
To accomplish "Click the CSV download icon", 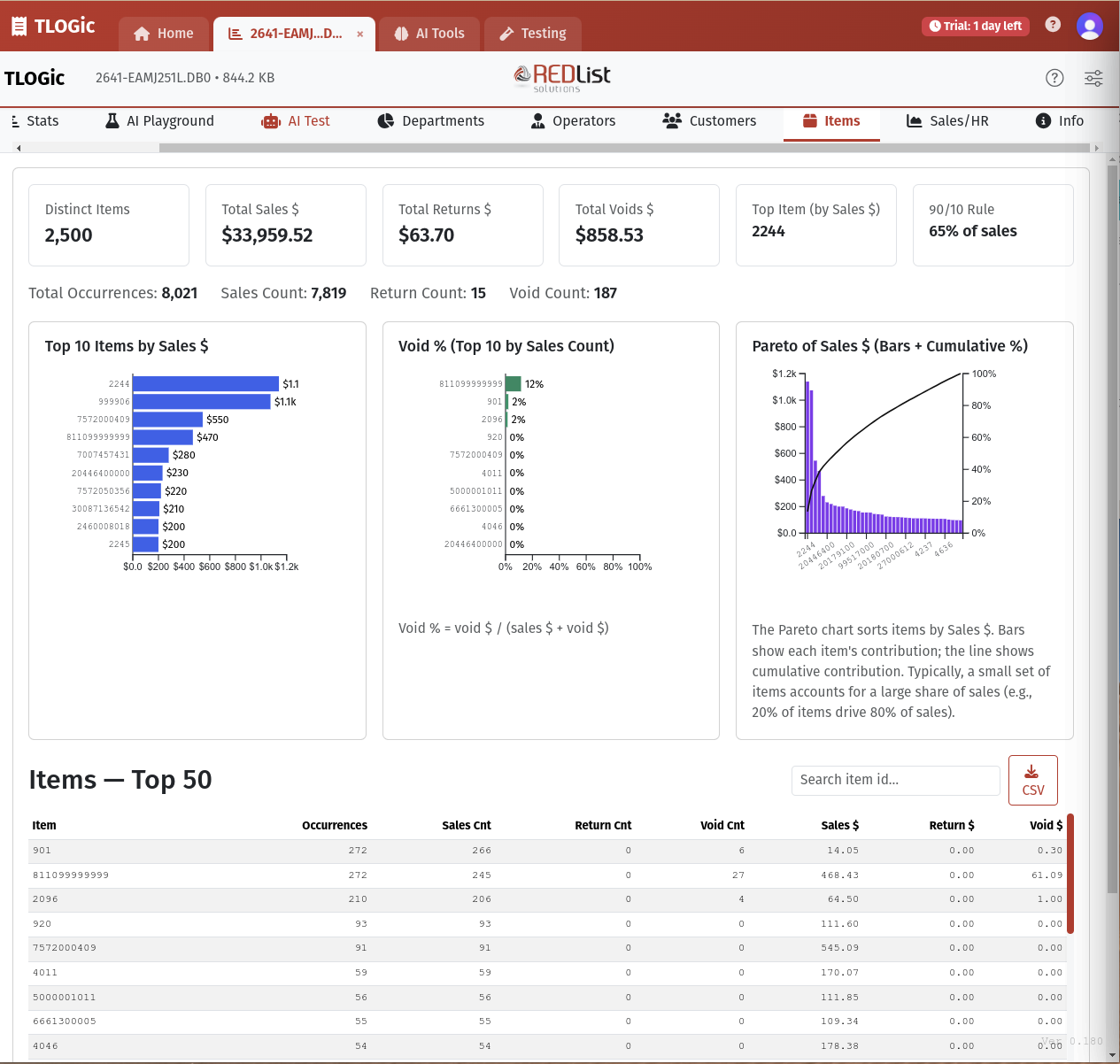I will tap(1032, 770).
